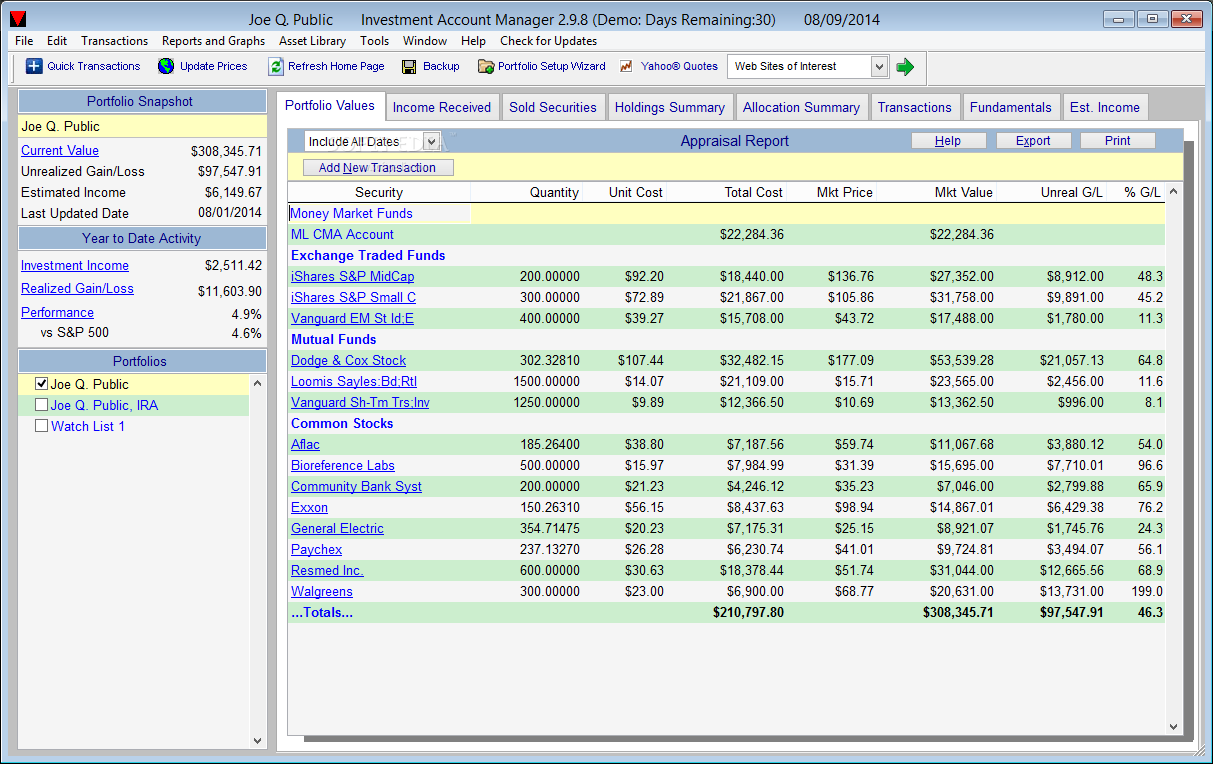This screenshot has height=764, width=1213.
Task: Open the Resmed Inc. link
Action: coord(327,571)
